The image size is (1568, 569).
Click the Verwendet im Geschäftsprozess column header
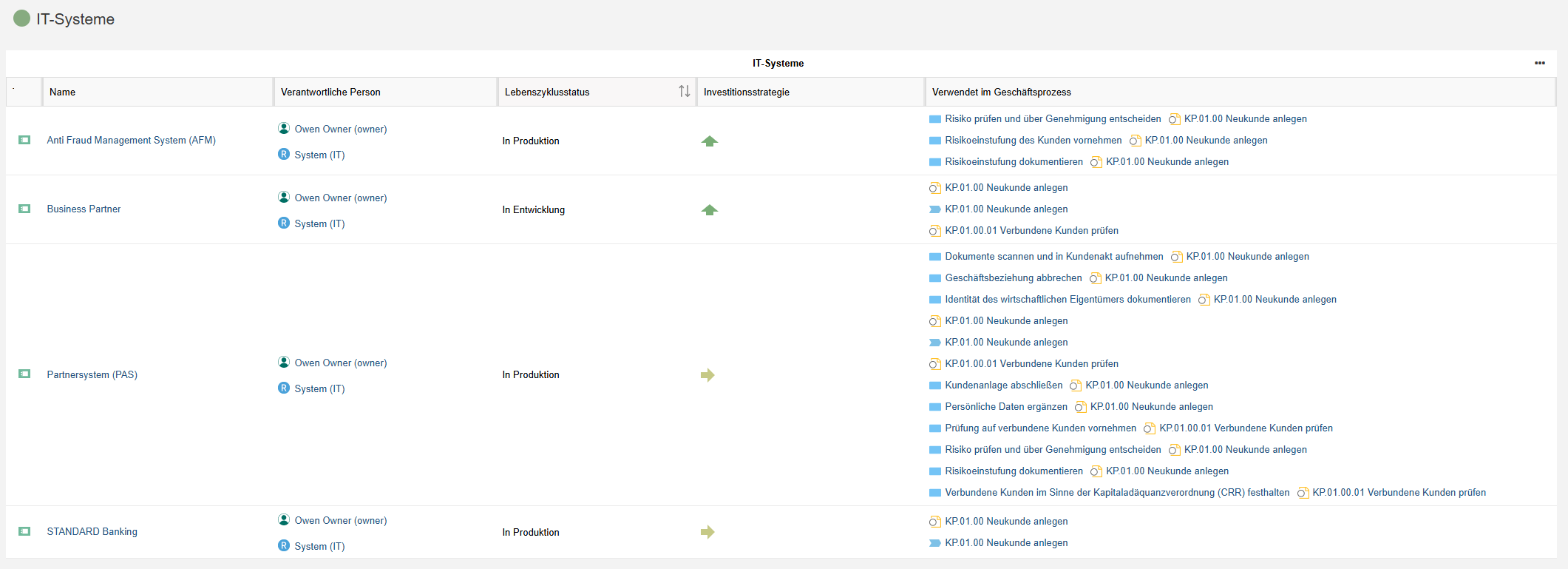click(1241, 92)
